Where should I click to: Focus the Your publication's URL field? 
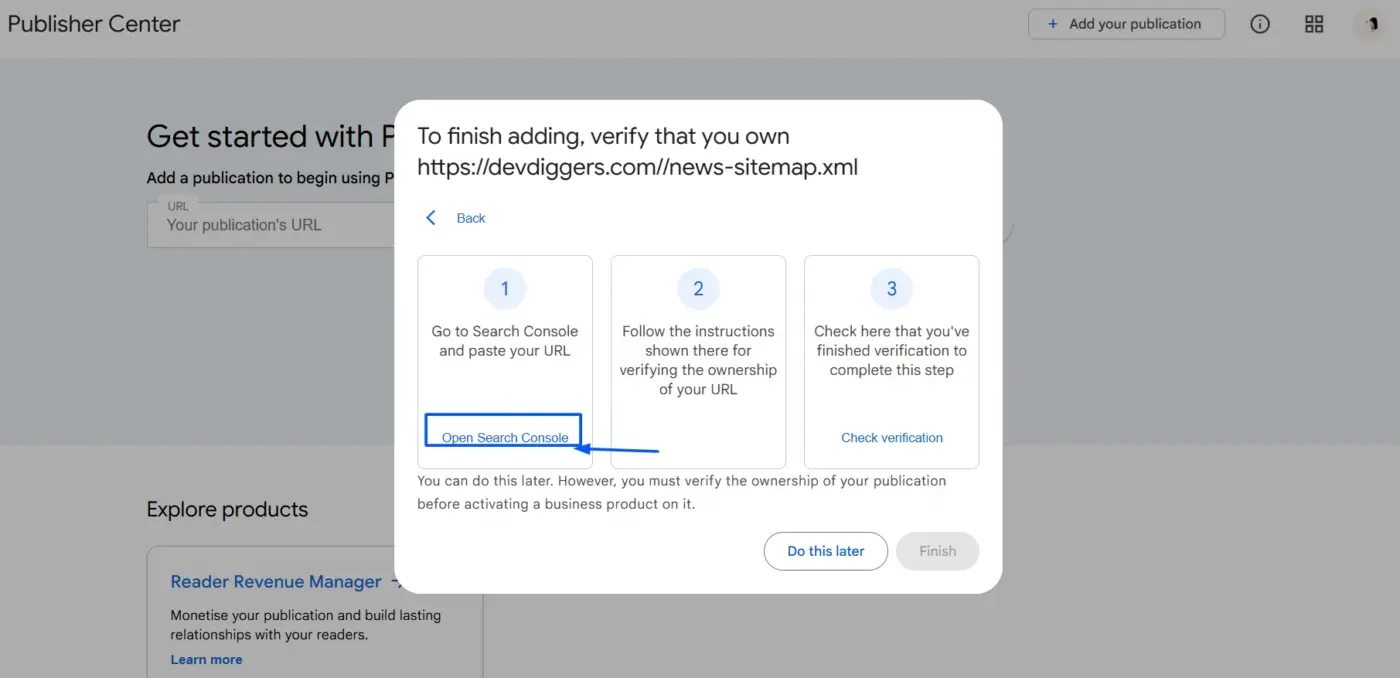[x=272, y=224]
